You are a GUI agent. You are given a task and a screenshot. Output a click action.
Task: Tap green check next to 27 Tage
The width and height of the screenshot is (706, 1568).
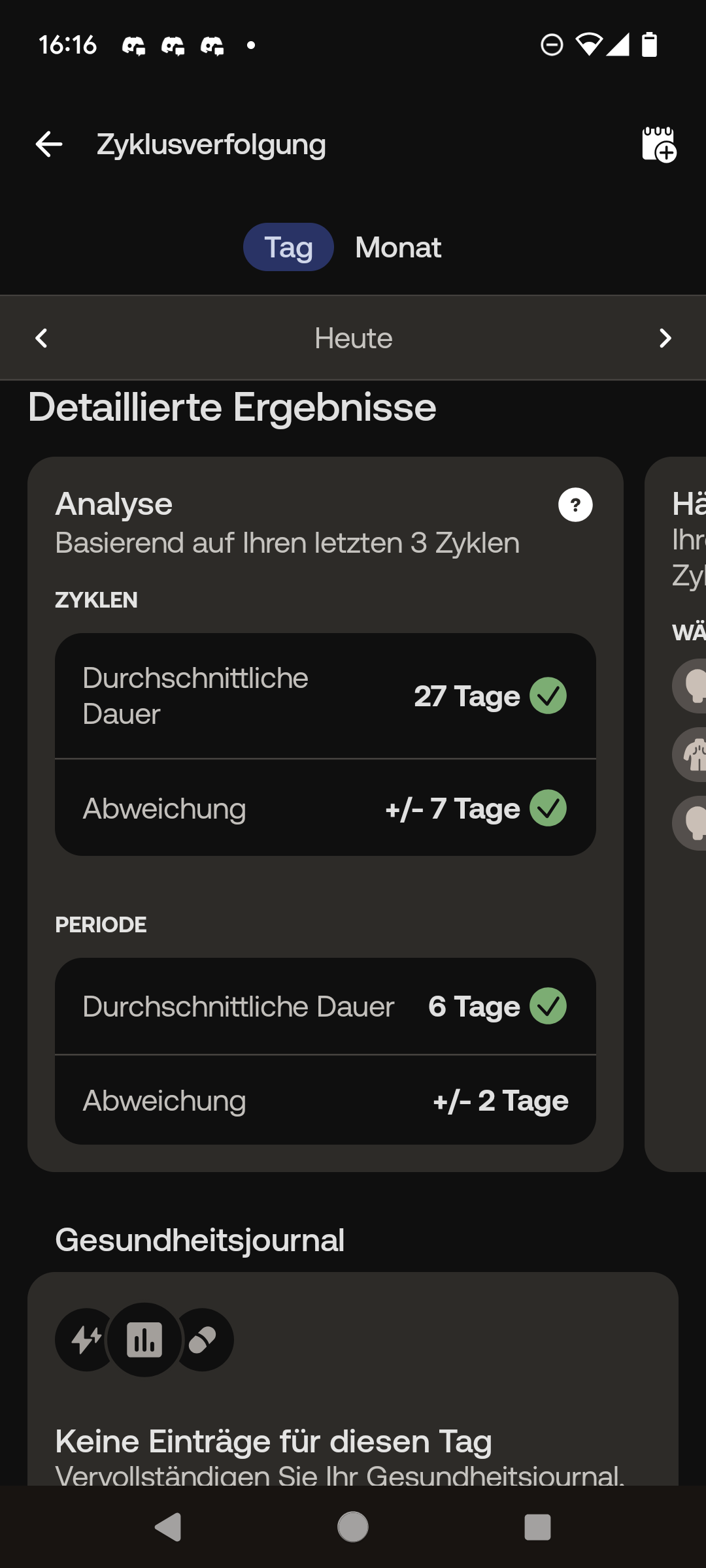coord(548,696)
